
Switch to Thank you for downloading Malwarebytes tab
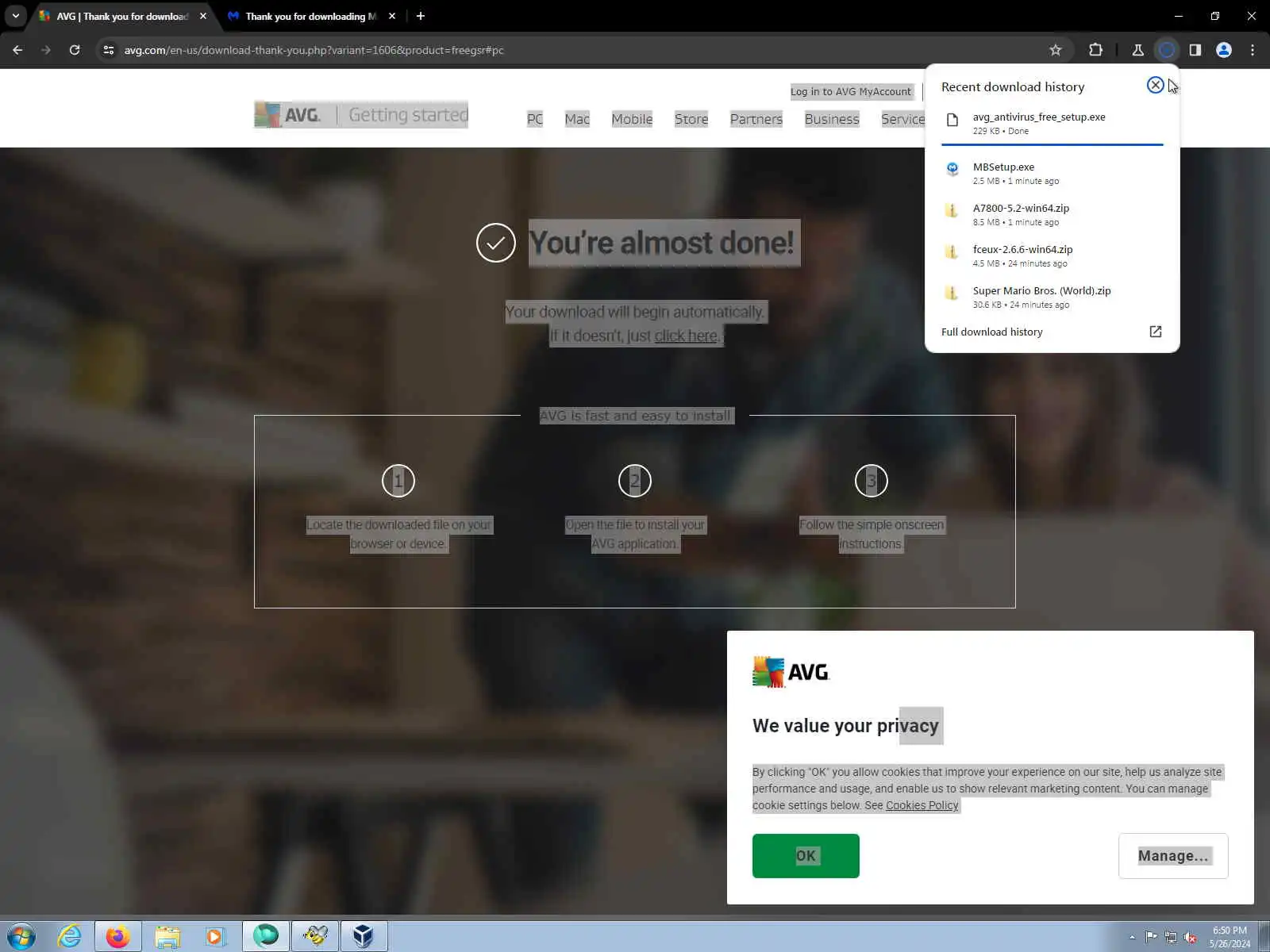point(310,16)
